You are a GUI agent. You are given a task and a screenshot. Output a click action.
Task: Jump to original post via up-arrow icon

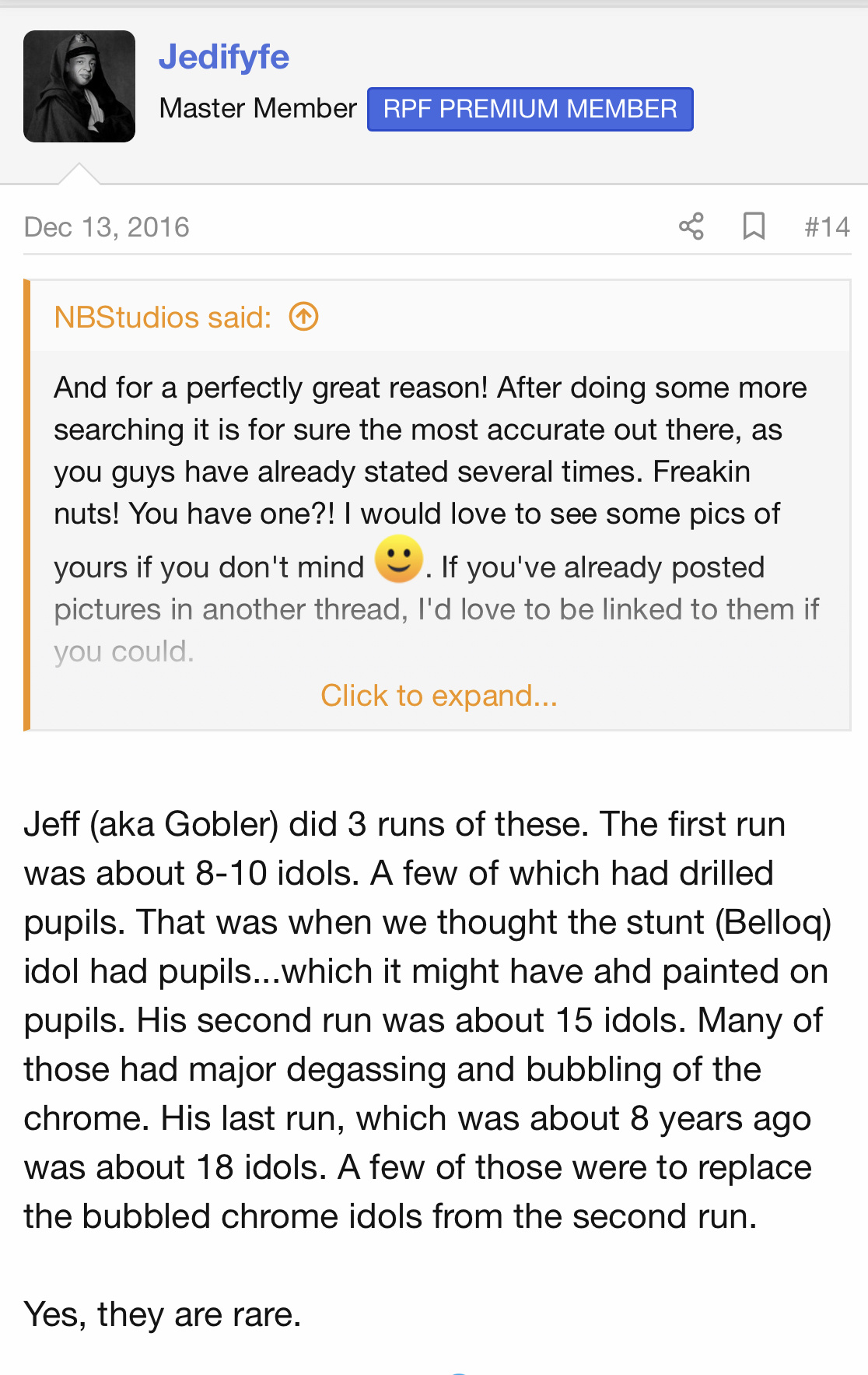(303, 317)
